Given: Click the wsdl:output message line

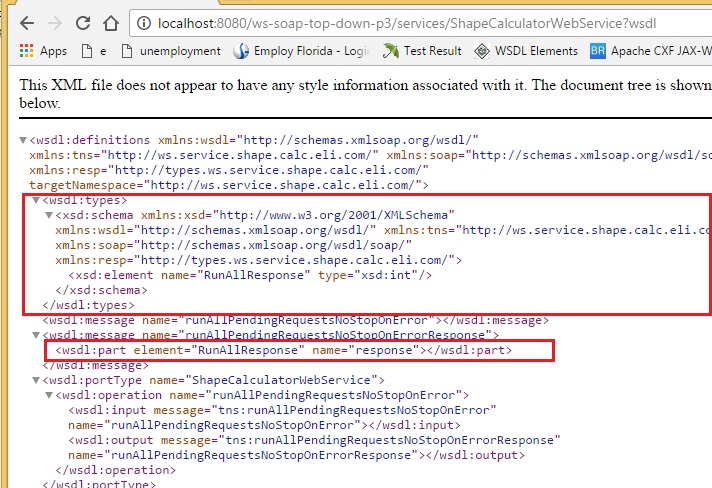Looking at the screenshot, I should pyautogui.click(x=314, y=440).
